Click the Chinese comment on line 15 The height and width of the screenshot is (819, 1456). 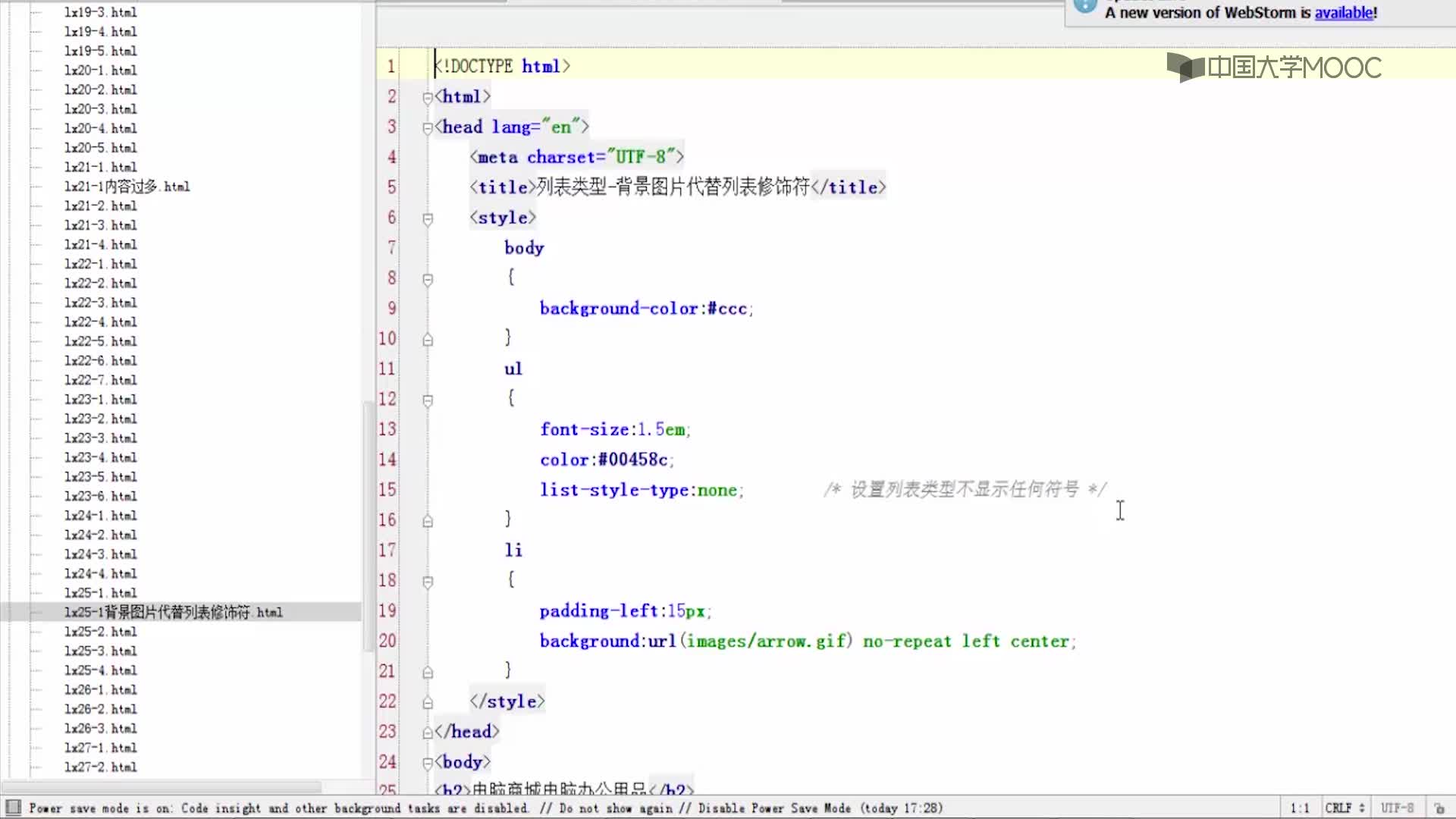(x=965, y=490)
